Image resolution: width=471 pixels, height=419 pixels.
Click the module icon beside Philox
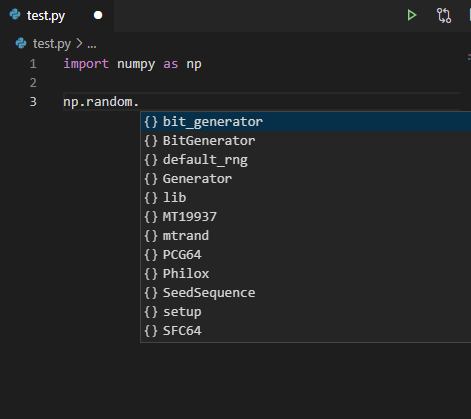tap(151, 274)
